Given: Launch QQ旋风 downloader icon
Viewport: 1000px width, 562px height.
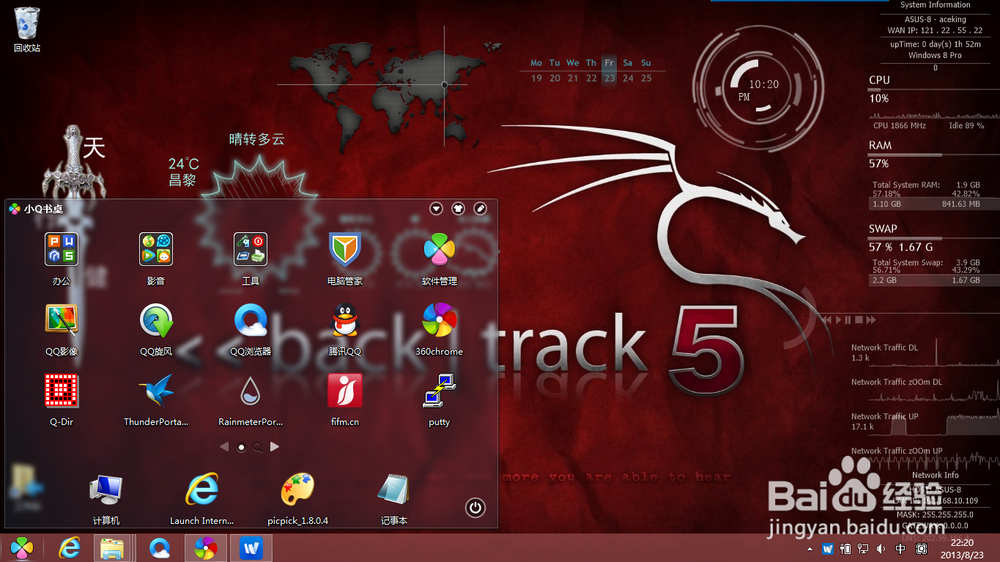Looking at the screenshot, I should (156, 320).
